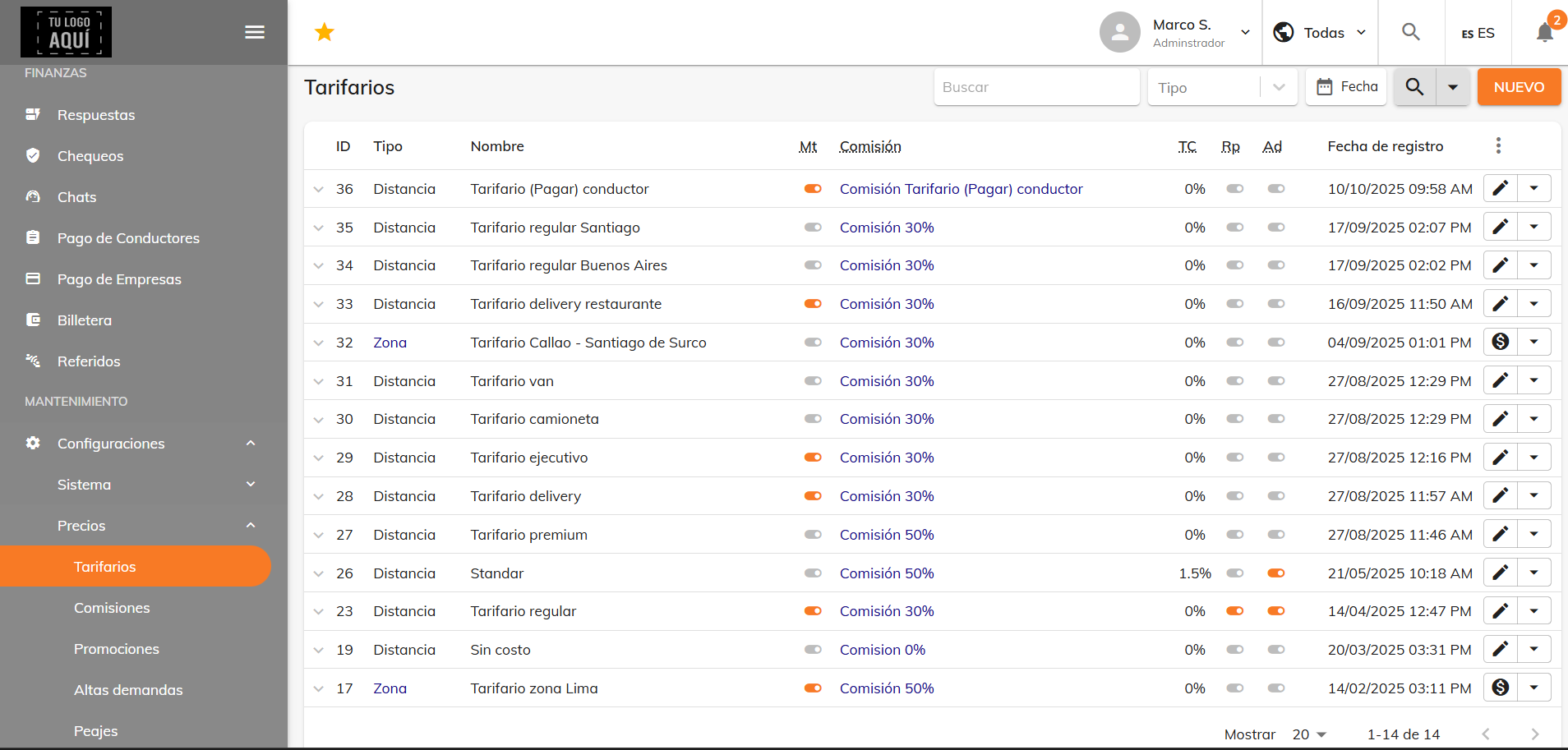Edit Tarifario regular Buenos Aires pencil icon
This screenshot has height=750, width=1568.
coord(1501,265)
